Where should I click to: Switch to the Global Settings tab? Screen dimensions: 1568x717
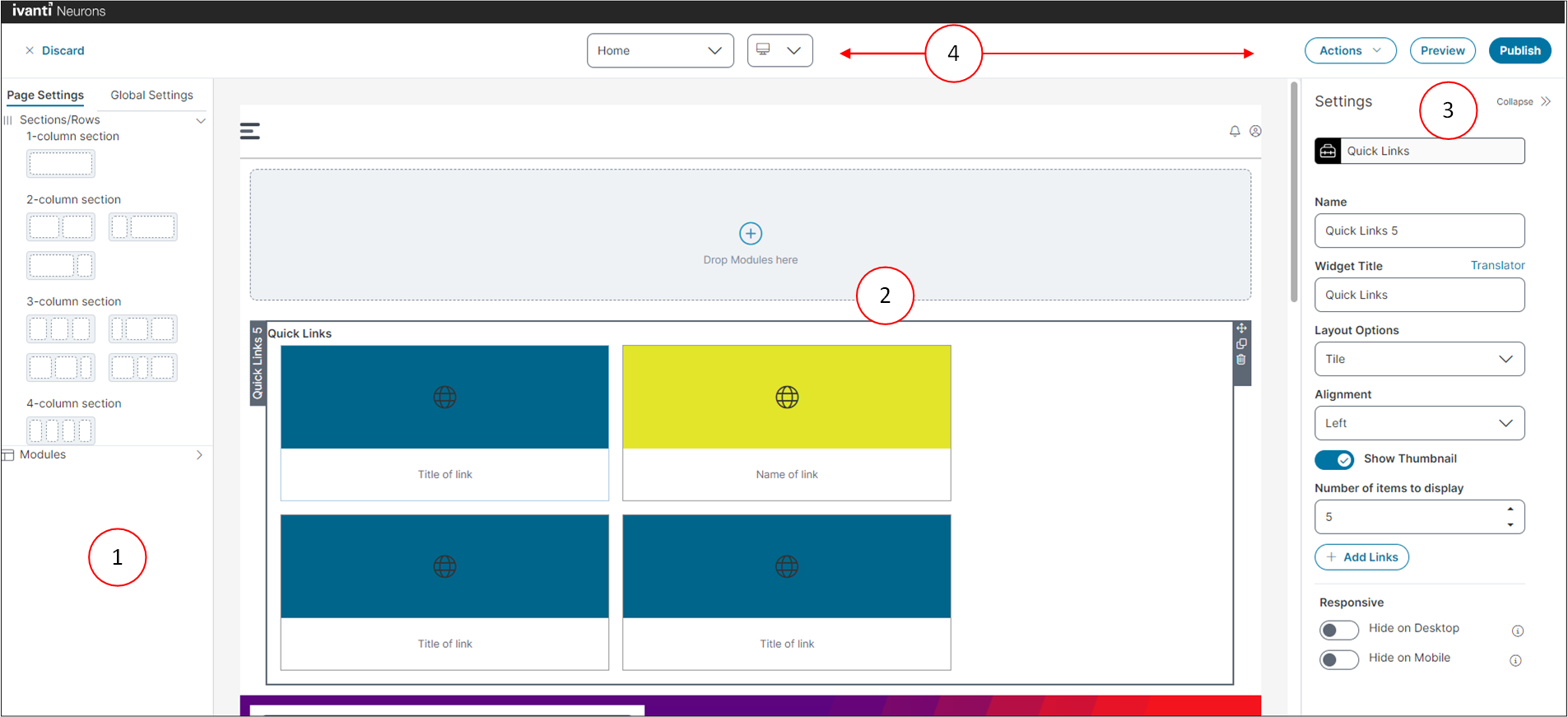[x=151, y=95]
